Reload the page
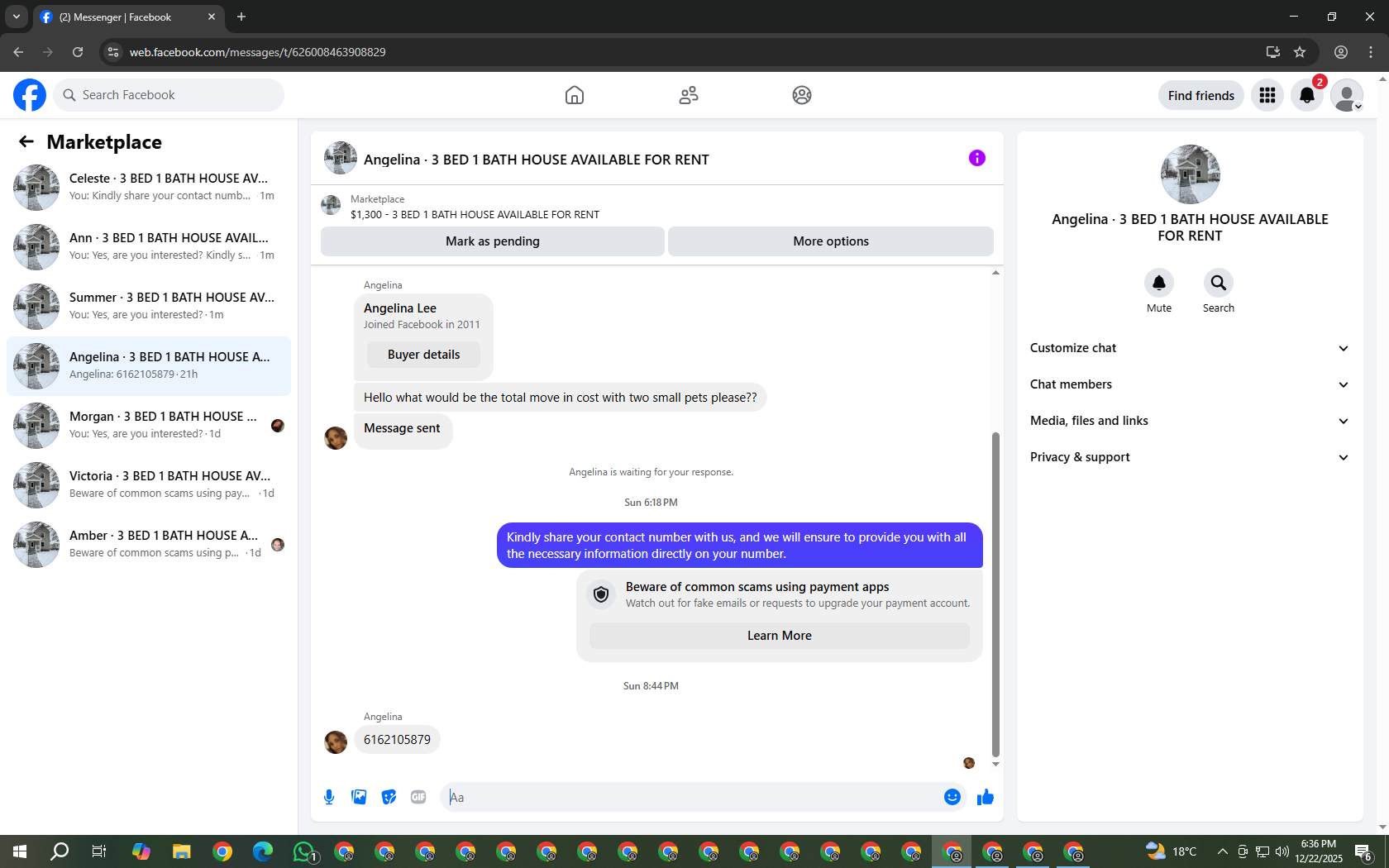The width and height of the screenshot is (1389, 868). 78,52
